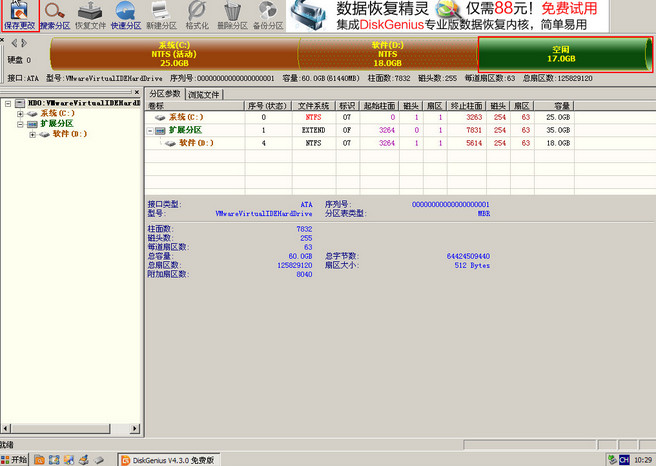656x466 pixels.
Task: Open the 数据恢复精灵 advertisement banner
Action: coord(470,15)
